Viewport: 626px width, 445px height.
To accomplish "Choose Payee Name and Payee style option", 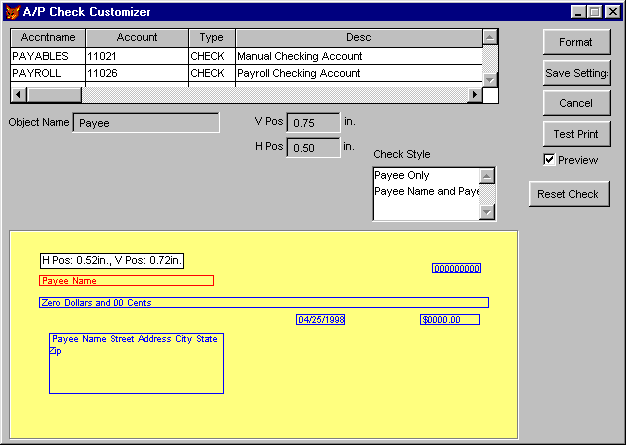I will pos(426,191).
